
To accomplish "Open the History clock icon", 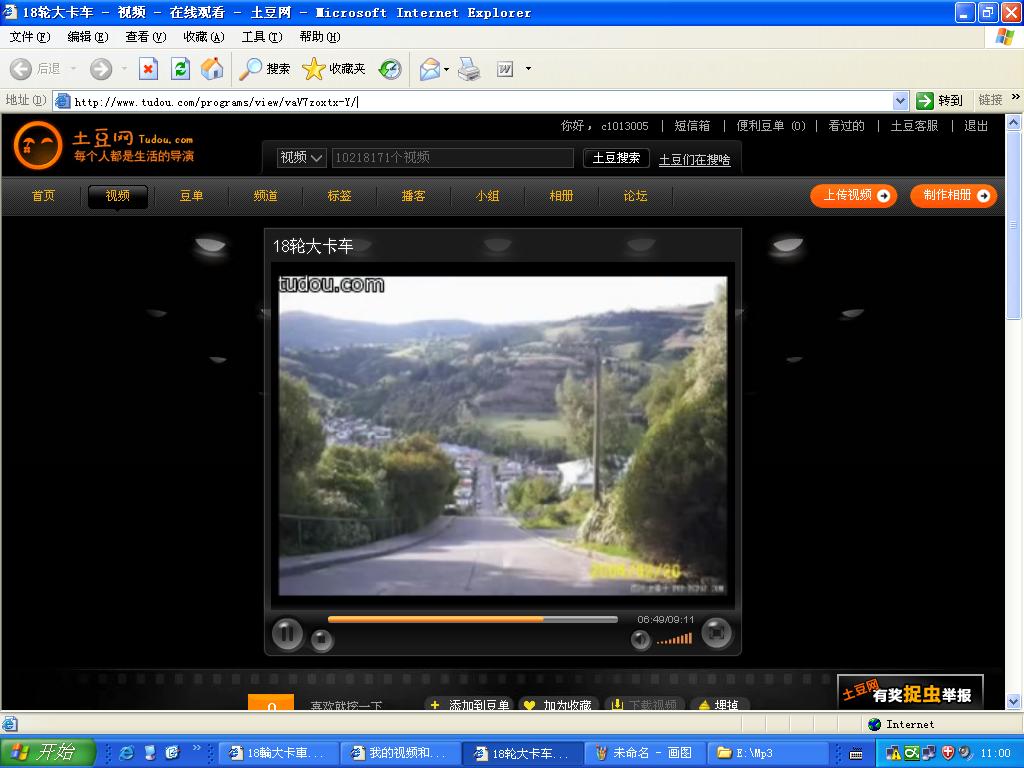I will click(x=390, y=69).
